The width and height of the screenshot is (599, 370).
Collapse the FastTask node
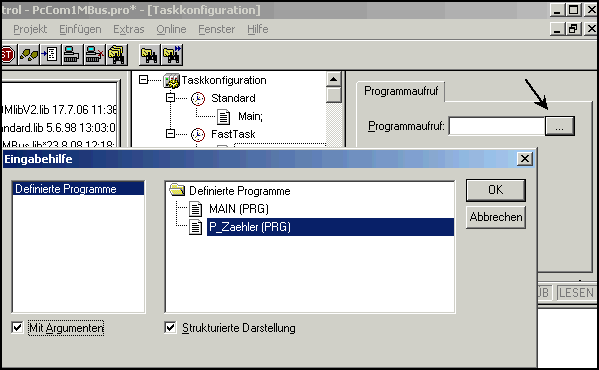coord(170,134)
